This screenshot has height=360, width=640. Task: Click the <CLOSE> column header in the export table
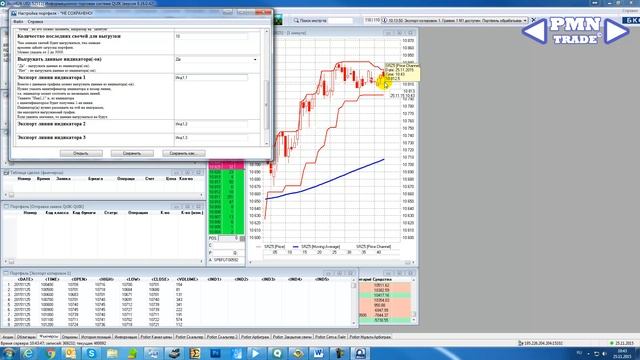tap(160, 279)
